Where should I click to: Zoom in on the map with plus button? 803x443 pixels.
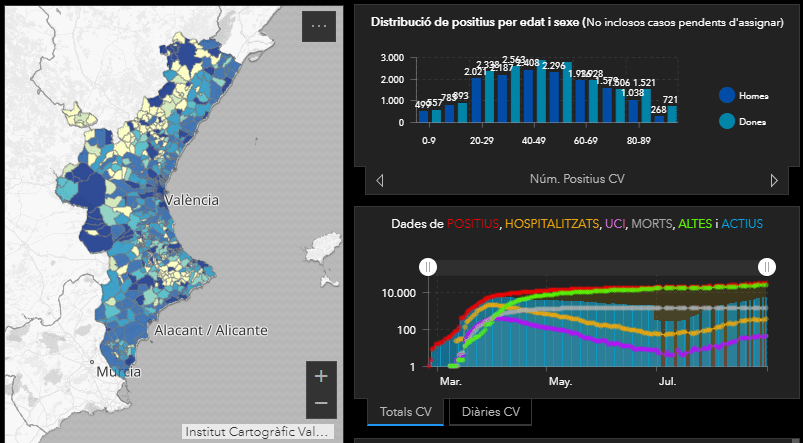click(320, 377)
